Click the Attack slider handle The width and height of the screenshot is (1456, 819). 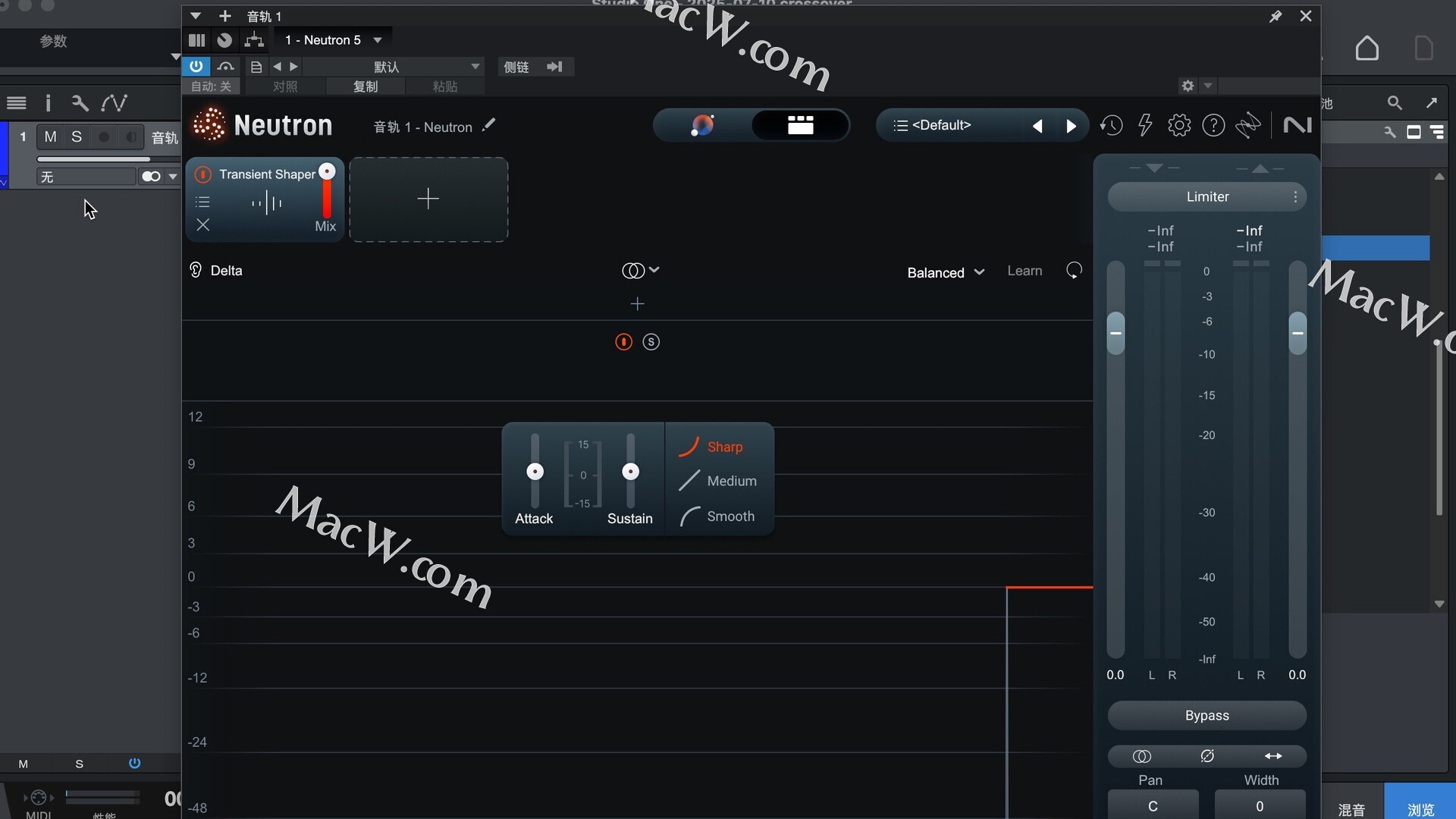[x=535, y=472]
